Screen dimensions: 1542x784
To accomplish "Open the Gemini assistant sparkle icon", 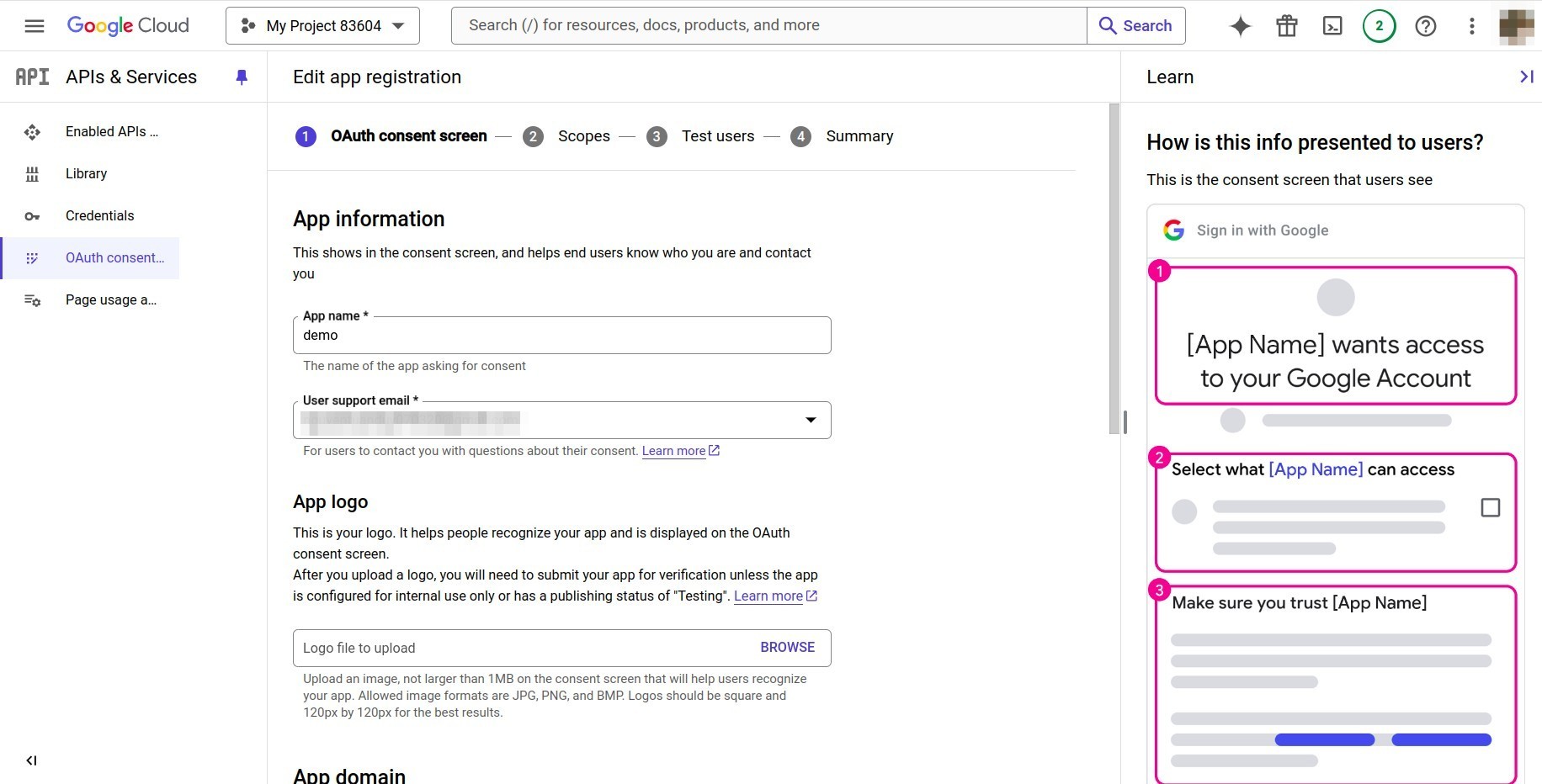I will click(x=1239, y=26).
